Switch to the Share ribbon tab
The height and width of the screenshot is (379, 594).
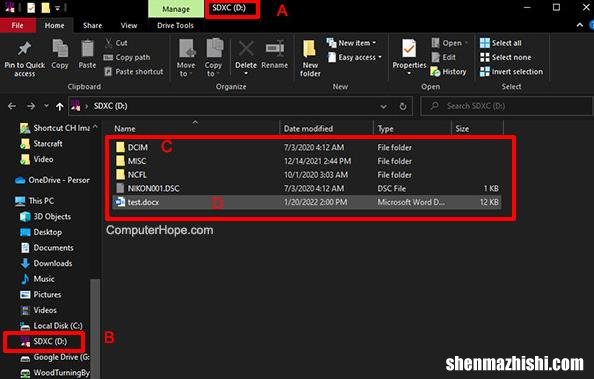(93, 25)
